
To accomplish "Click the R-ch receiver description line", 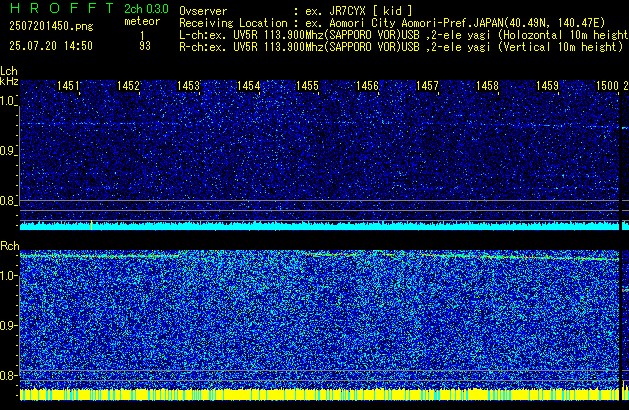I will 401,47.
